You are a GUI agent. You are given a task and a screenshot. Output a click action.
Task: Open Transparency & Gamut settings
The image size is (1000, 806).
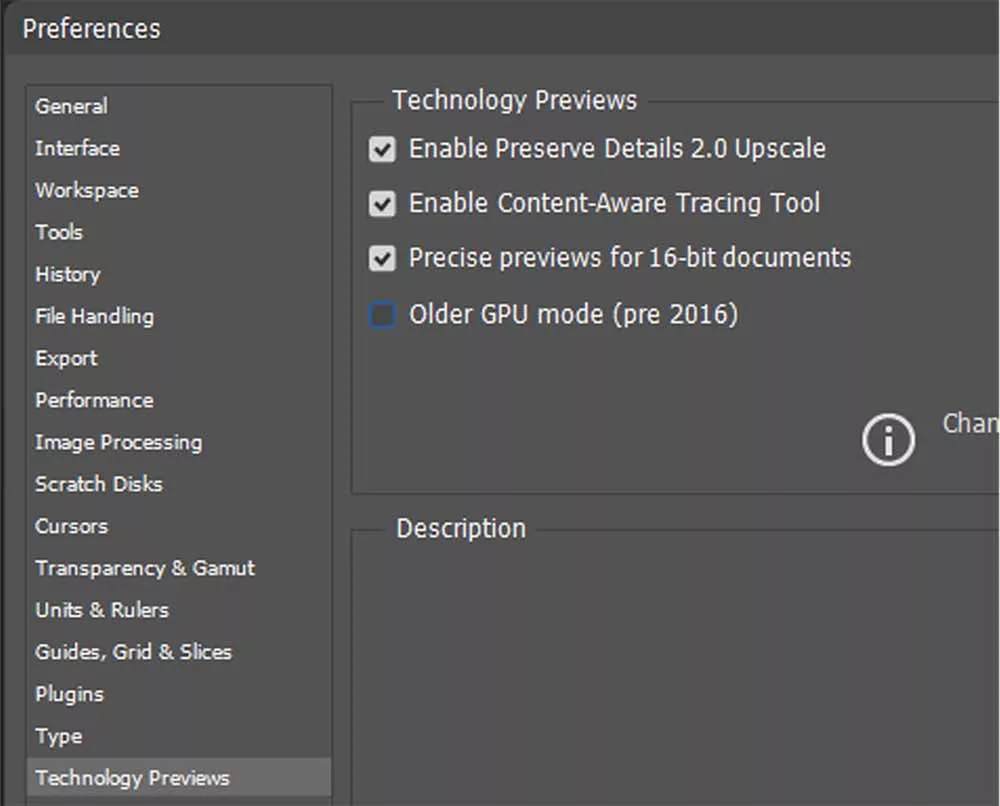145,568
